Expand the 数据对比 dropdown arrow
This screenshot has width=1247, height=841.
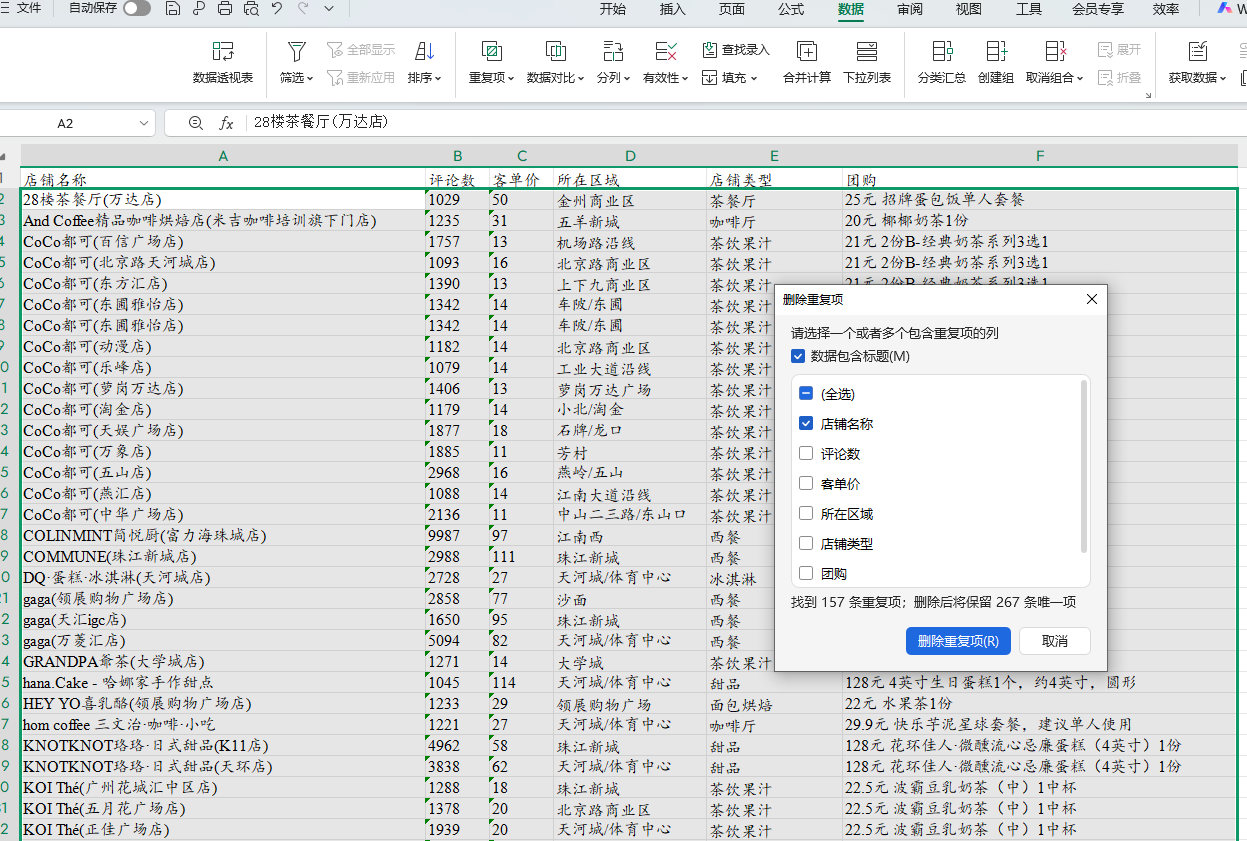(x=581, y=78)
